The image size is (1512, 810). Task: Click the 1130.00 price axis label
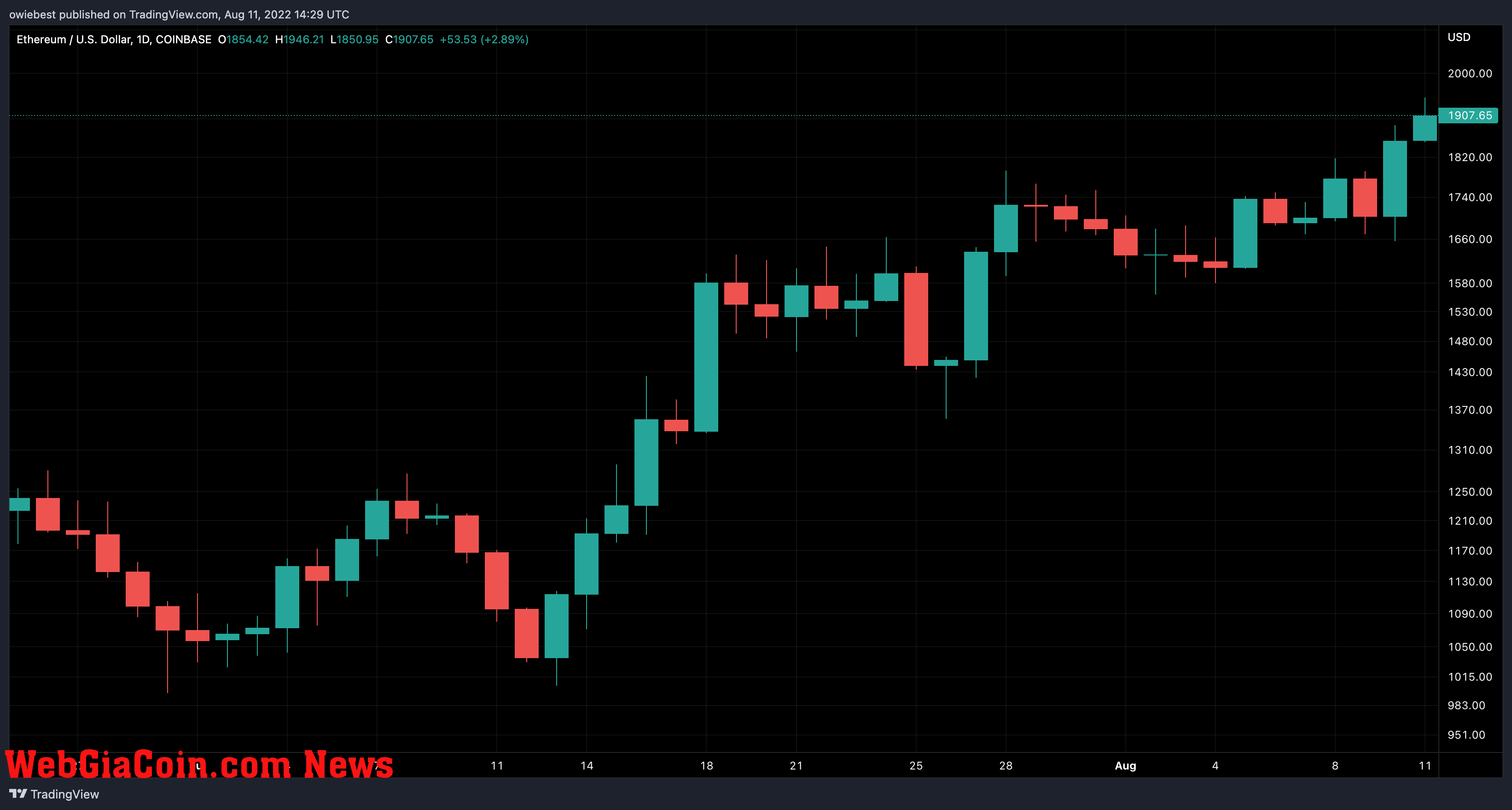[1470, 582]
